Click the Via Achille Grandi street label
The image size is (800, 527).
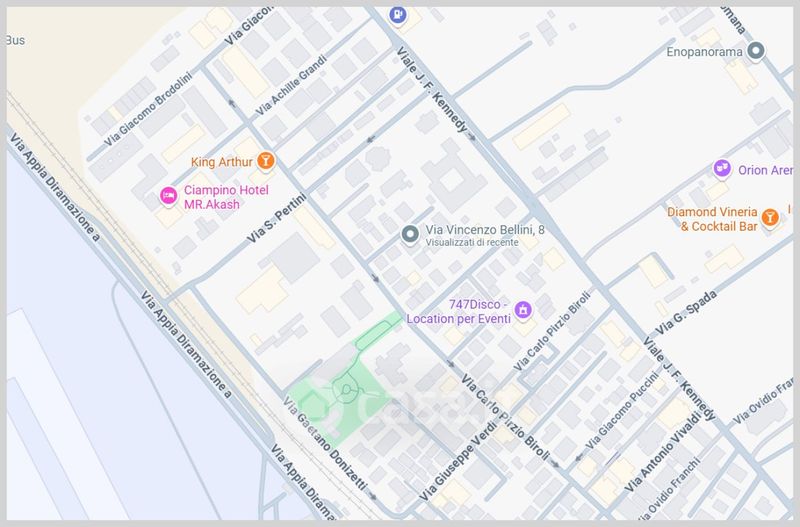[x=290, y=85]
